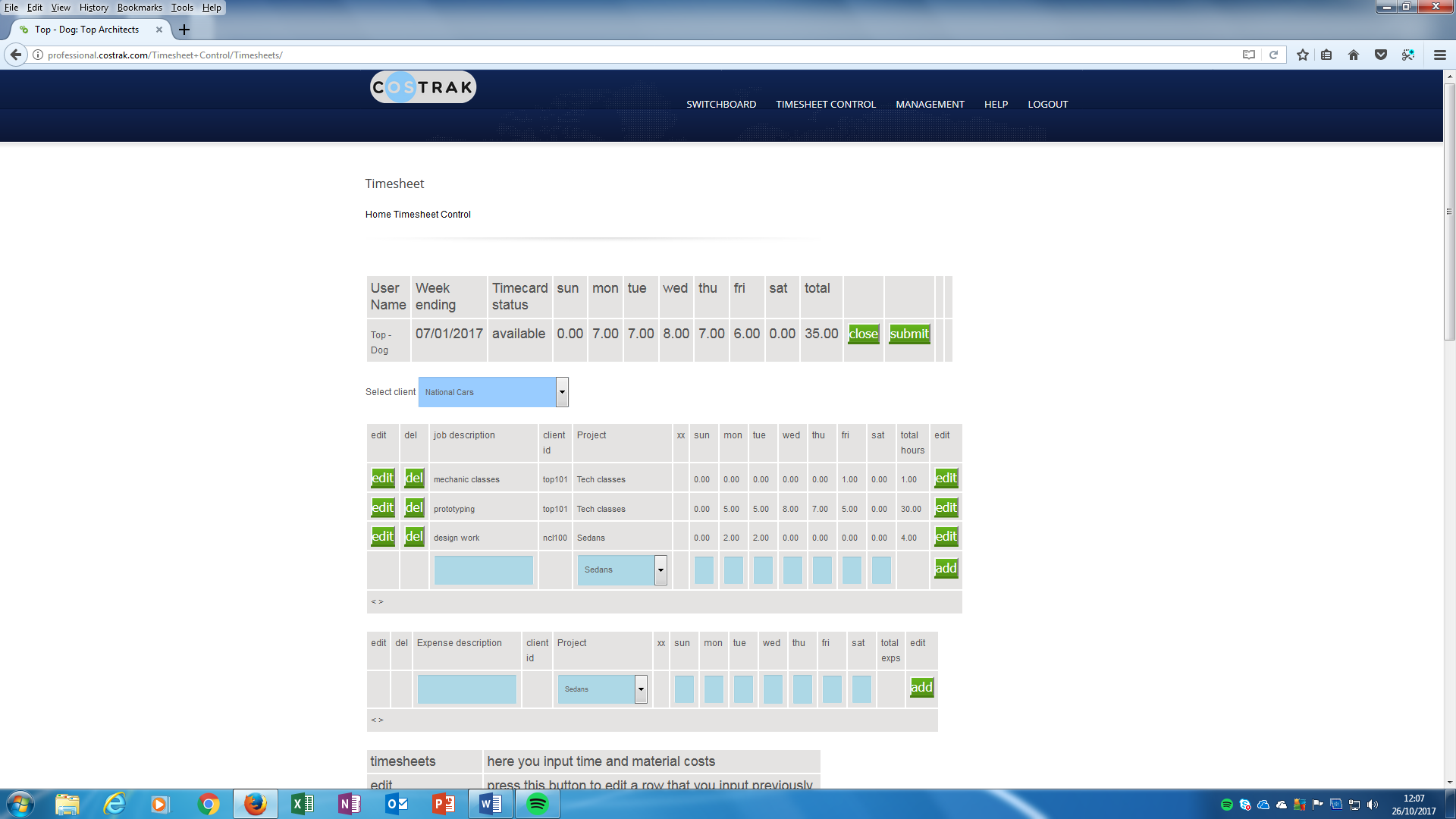The height and width of the screenshot is (819, 1456).
Task: Launch Excel from the taskbar
Action: (x=302, y=804)
